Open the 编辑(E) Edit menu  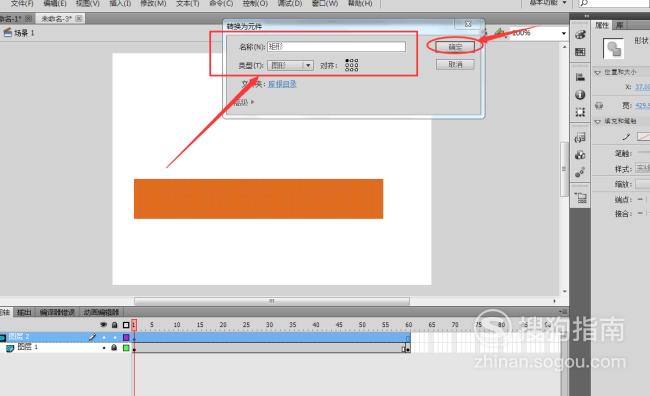coord(55,3)
